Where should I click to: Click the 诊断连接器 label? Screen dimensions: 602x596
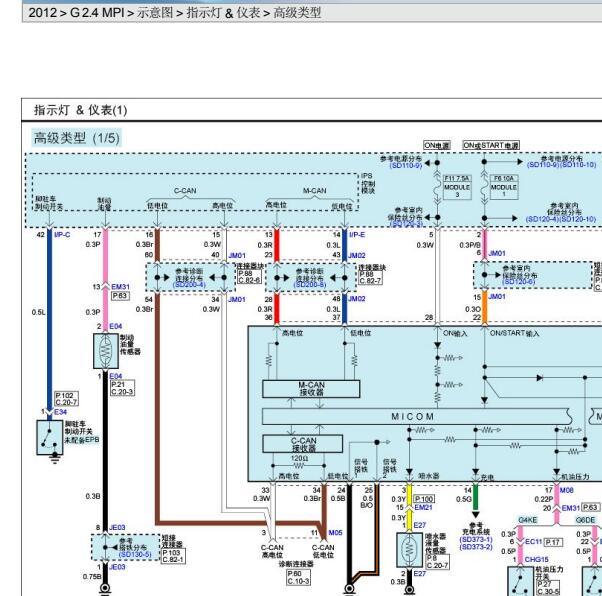[x=296, y=563]
